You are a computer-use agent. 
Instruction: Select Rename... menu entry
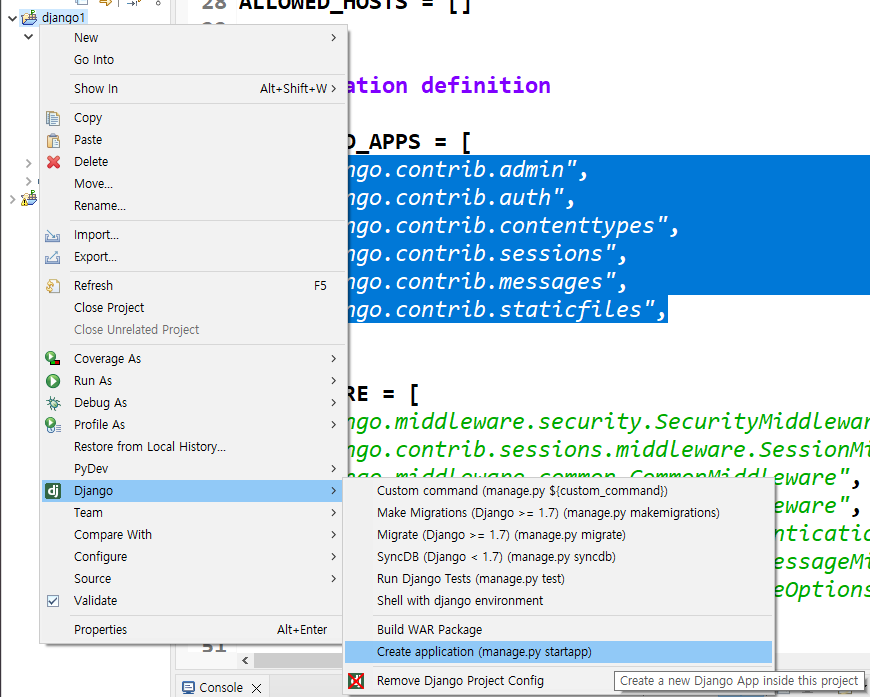pyautogui.click(x=192, y=206)
